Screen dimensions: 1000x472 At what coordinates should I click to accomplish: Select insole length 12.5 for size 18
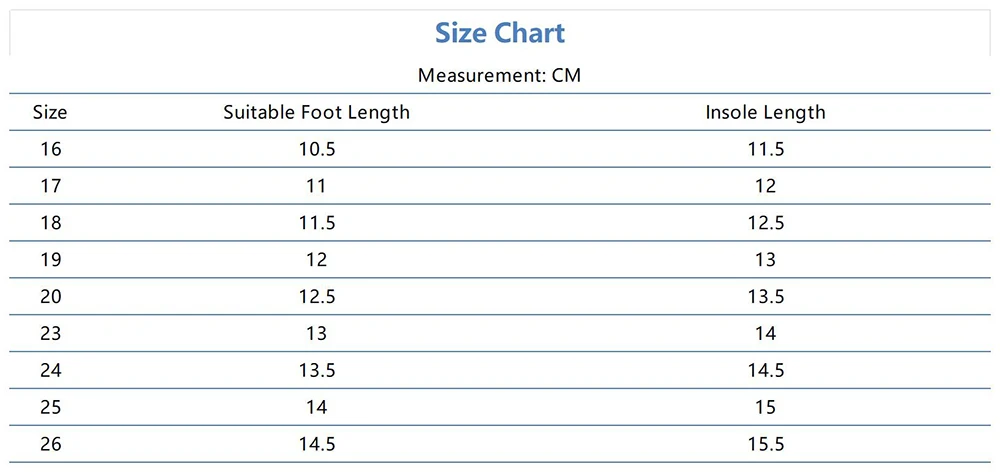coord(765,223)
